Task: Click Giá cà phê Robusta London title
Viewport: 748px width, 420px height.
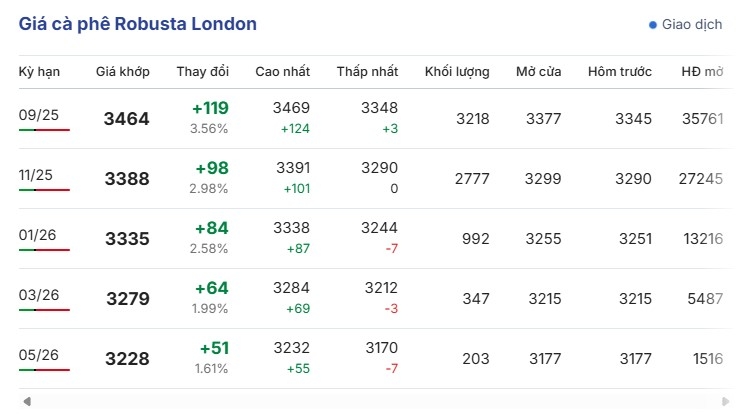Action: point(138,24)
